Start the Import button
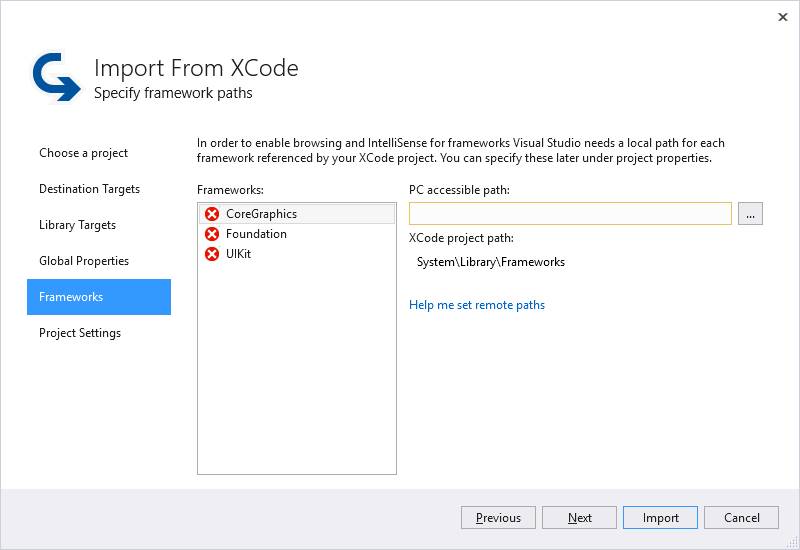 point(660,518)
